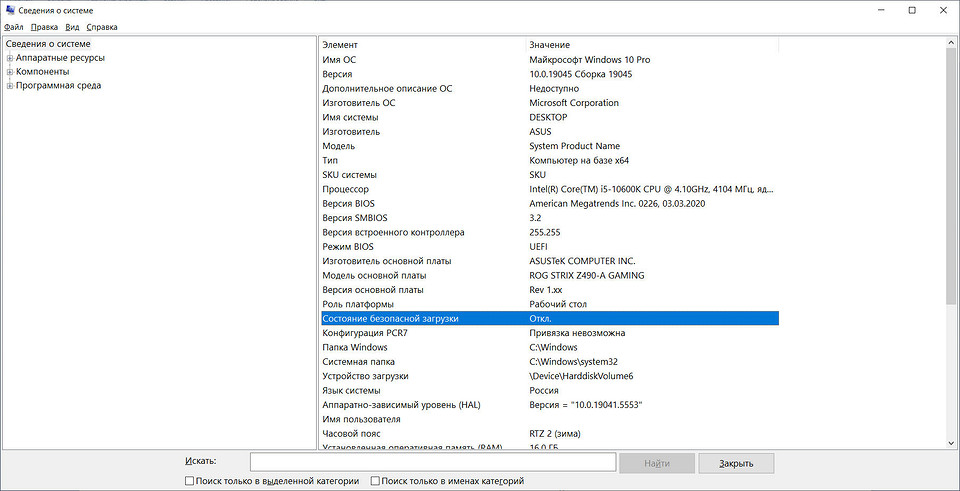960x491 pixels.
Task: Expand the Программная среда tree node
Action: 10,86
